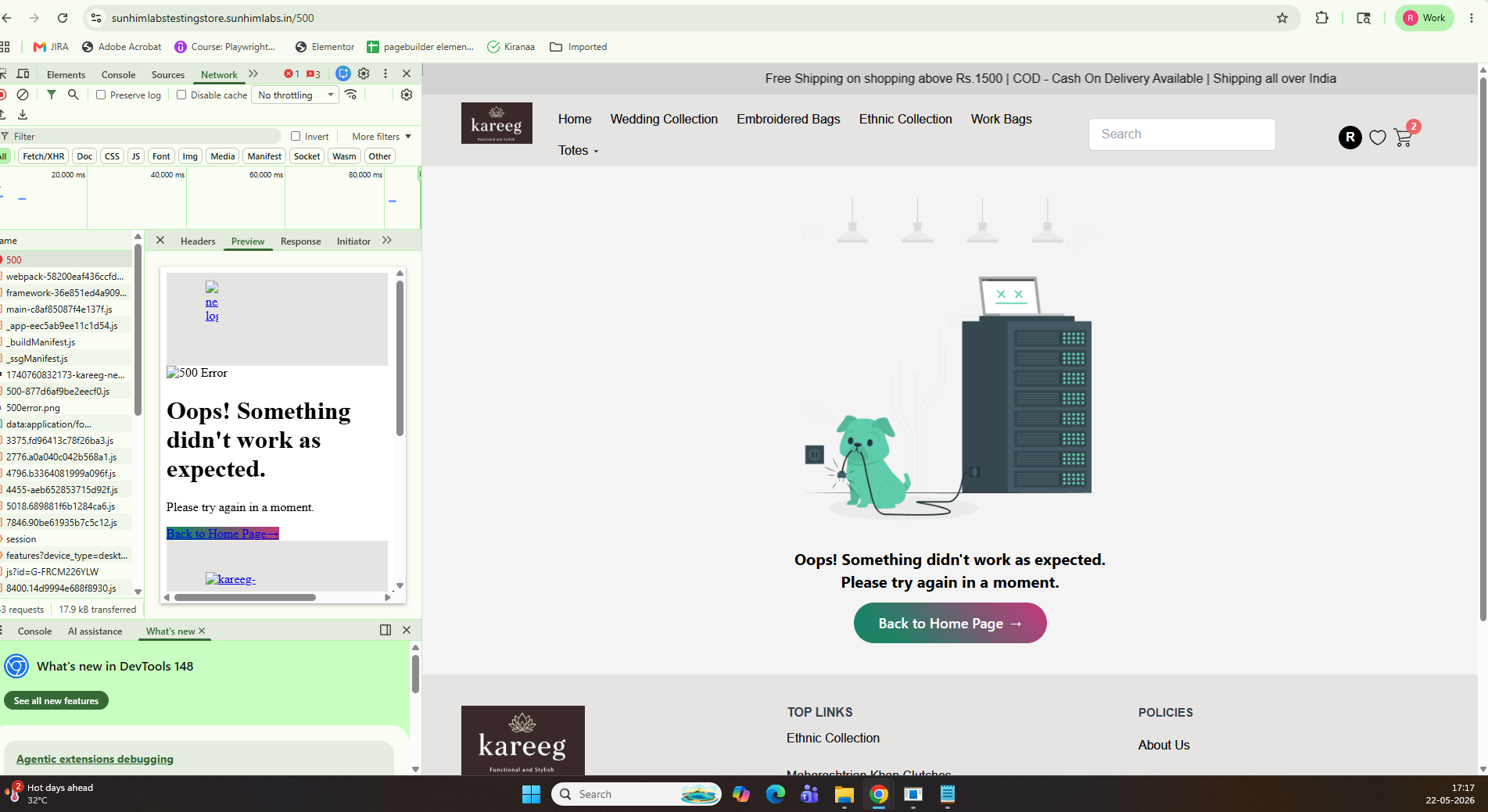The height and width of the screenshot is (812, 1488).
Task: Toggle drawer dock side icon
Action: point(385,630)
